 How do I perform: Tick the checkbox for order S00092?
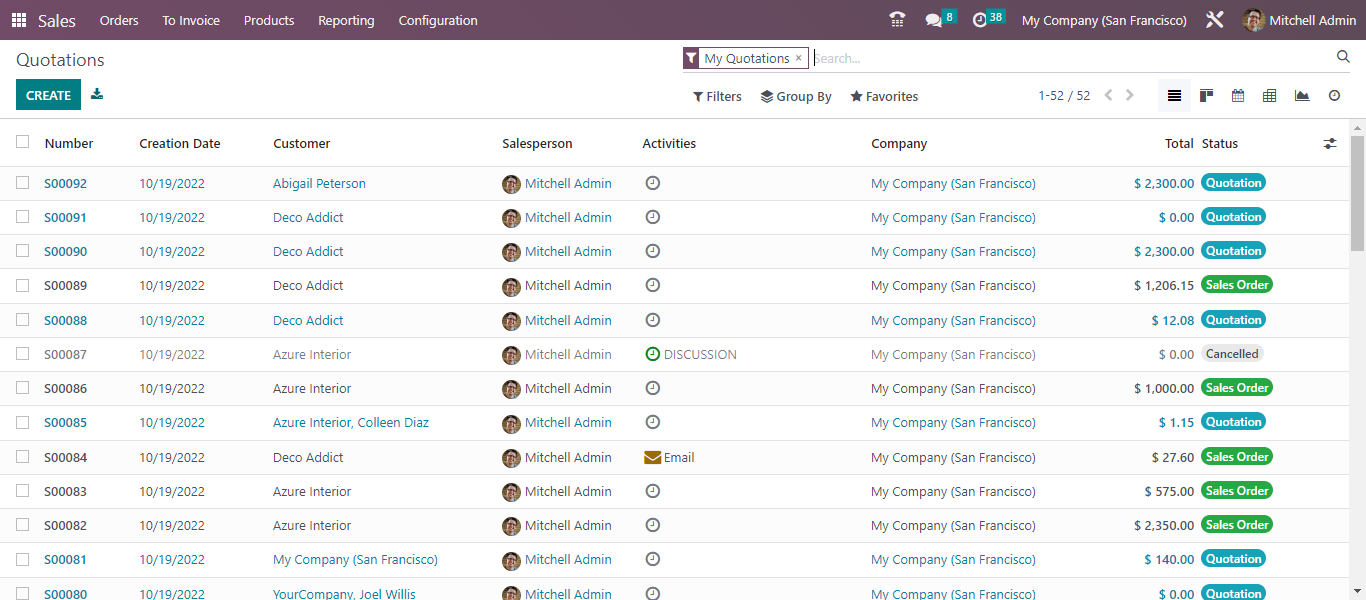23,183
